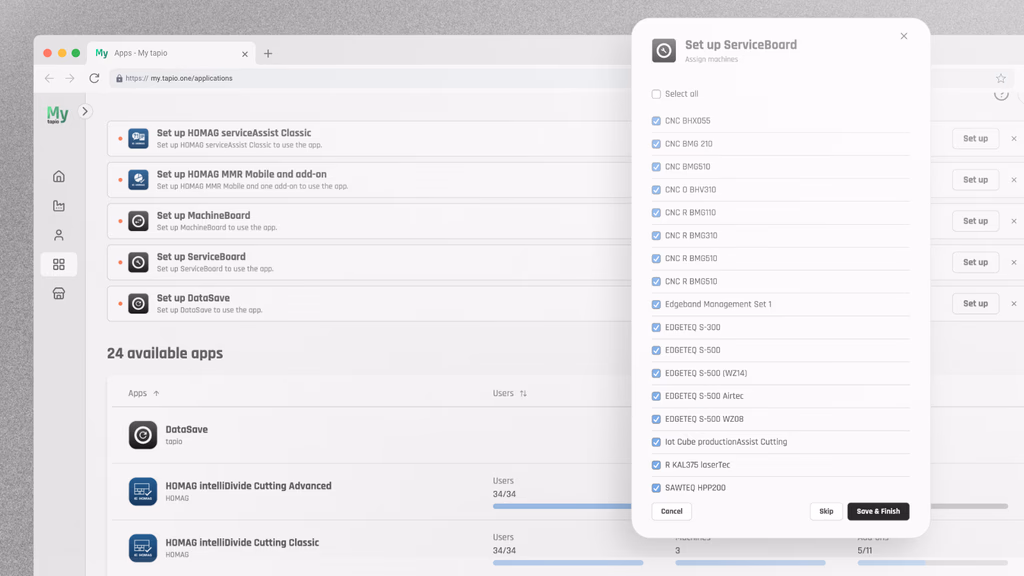Open the users icon in sidebar

pyautogui.click(x=59, y=235)
